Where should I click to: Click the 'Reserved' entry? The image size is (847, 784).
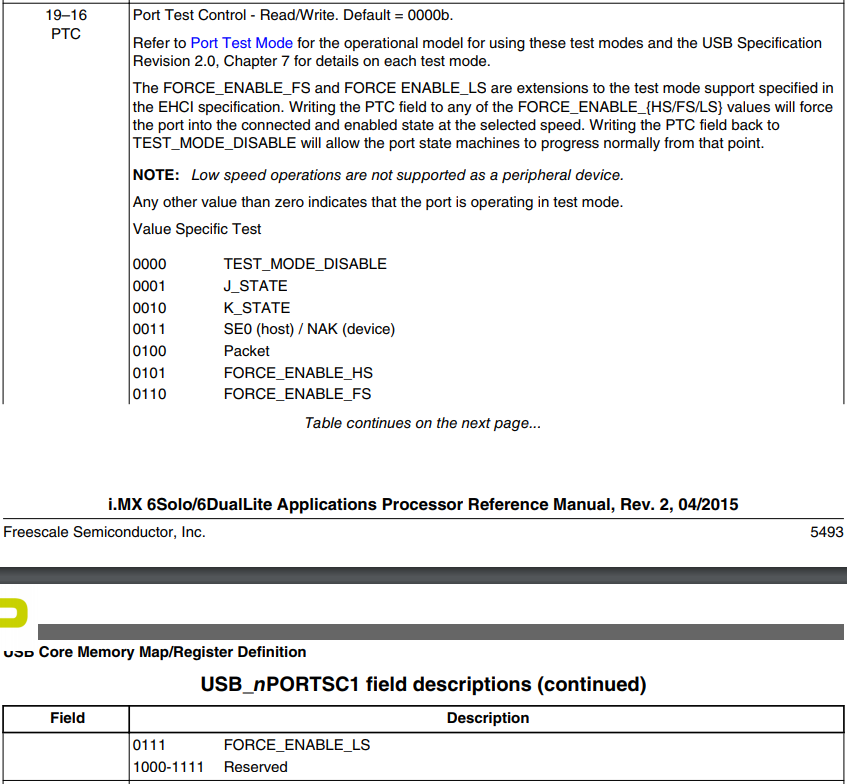click(256, 767)
